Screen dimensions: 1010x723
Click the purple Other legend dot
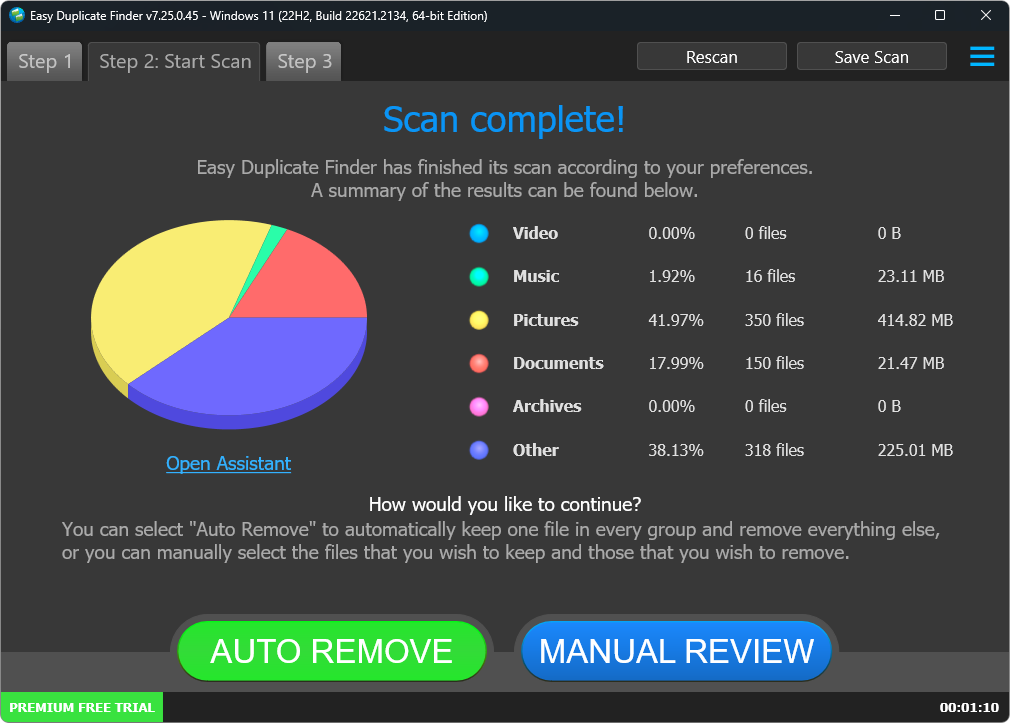click(x=479, y=450)
